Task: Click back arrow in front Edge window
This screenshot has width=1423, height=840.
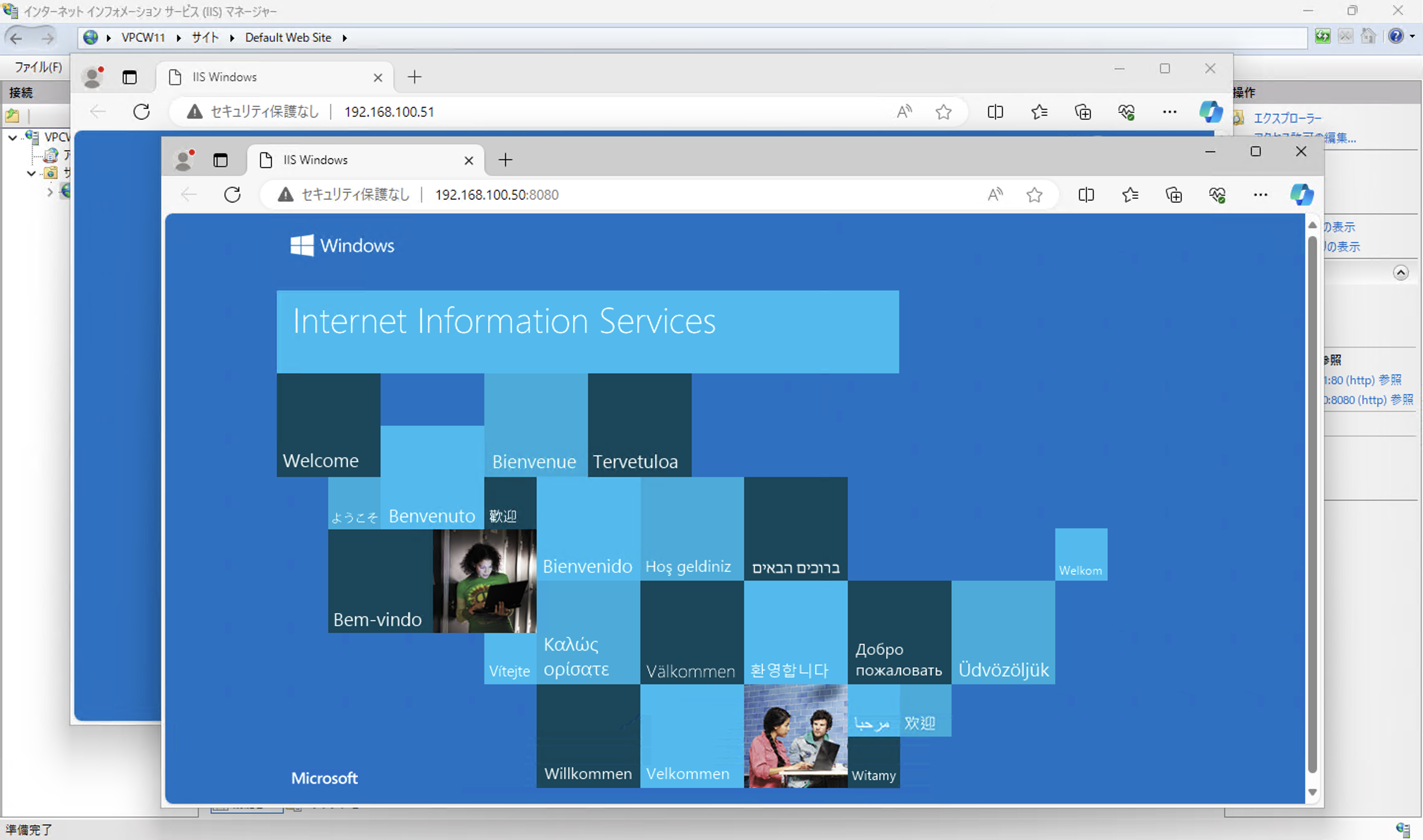Action: click(x=189, y=195)
